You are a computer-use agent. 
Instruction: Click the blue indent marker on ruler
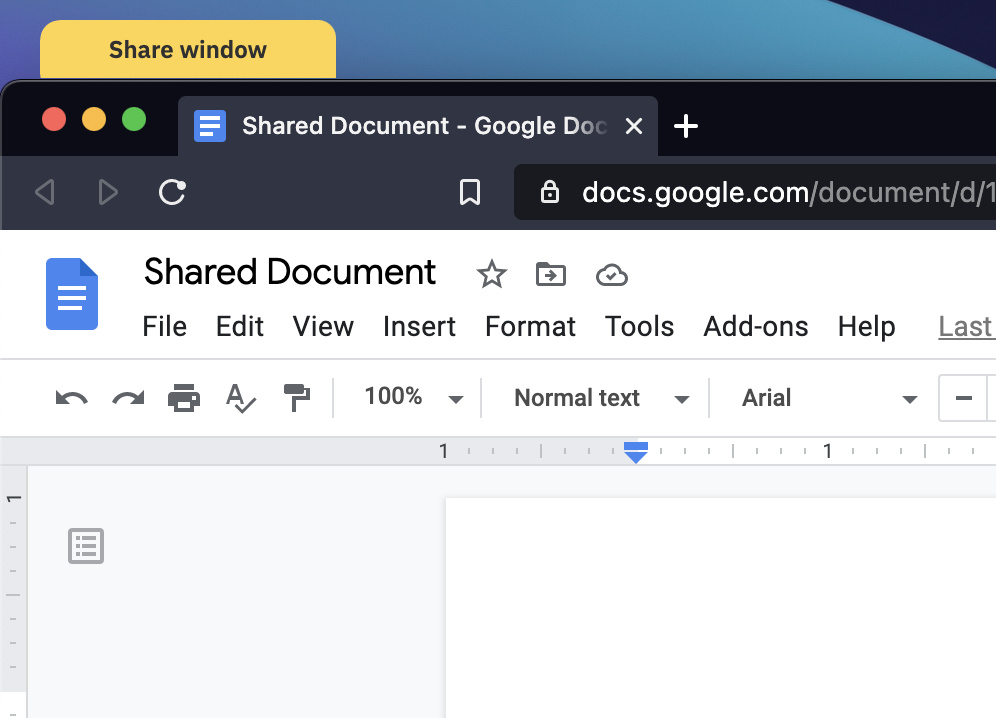pyautogui.click(x=636, y=452)
